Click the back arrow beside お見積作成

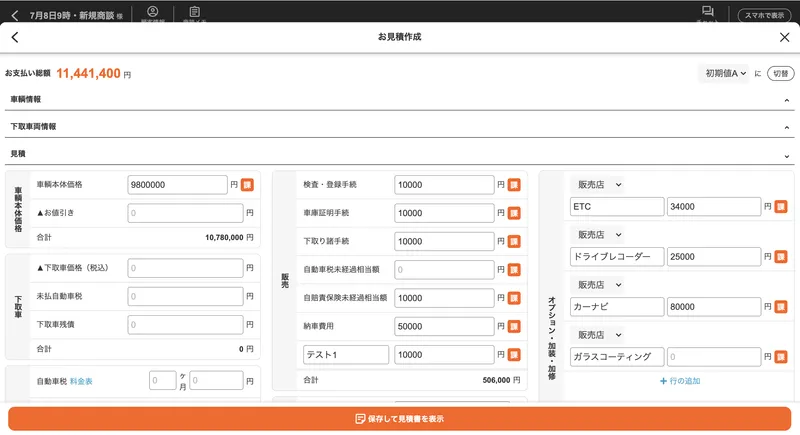click(x=15, y=37)
